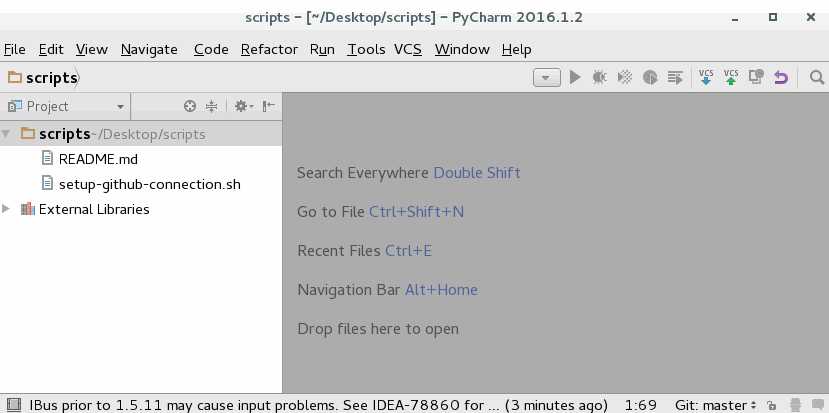Open the Window menu
The height and width of the screenshot is (413, 829).
tap(462, 49)
